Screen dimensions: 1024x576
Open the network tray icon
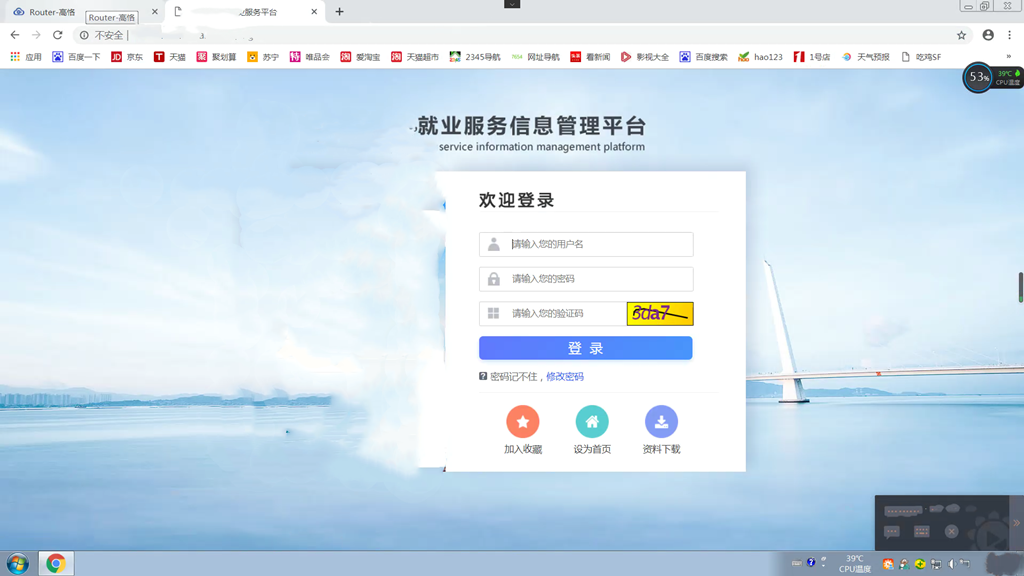coord(936,564)
